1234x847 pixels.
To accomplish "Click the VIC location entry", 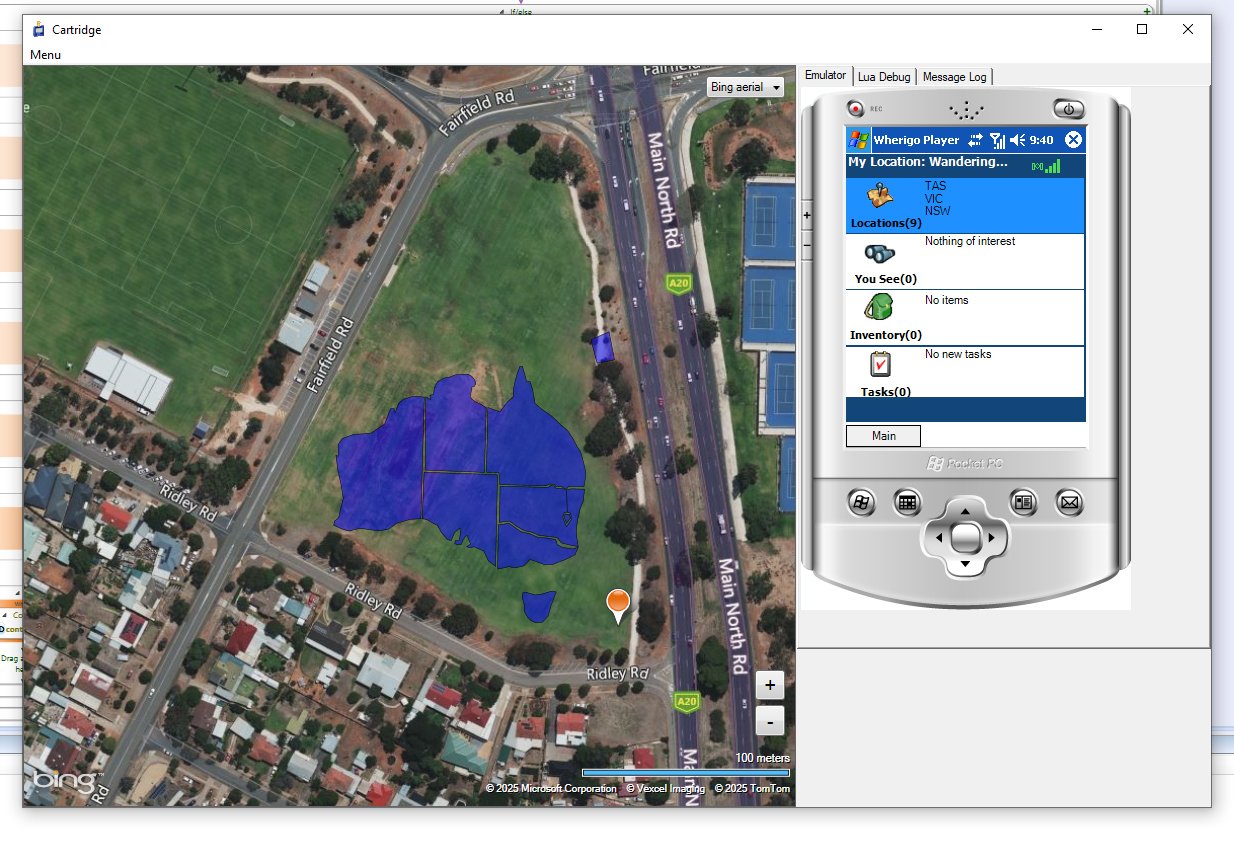I will point(934,199).
